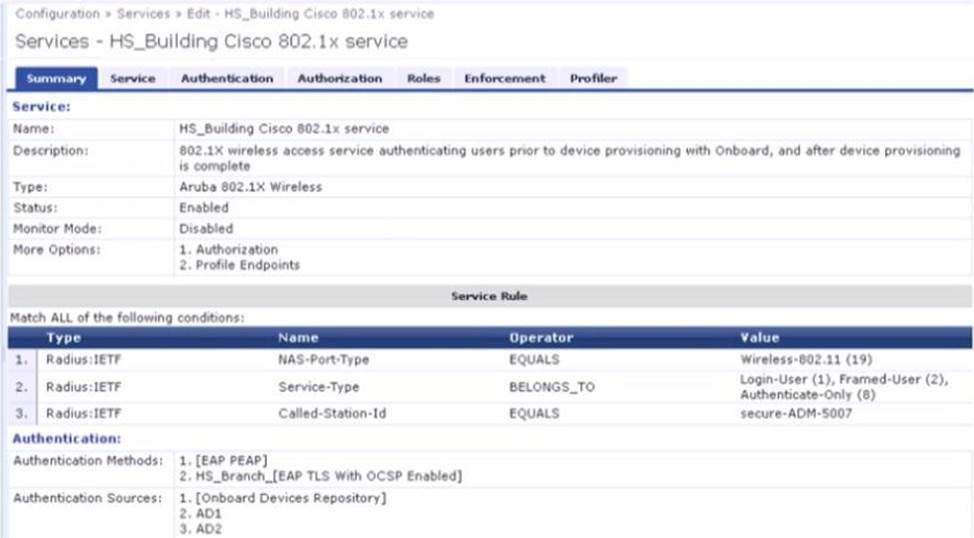Switch to the Enforcement tab
The image size is (974, 538).
click(504, 78)
